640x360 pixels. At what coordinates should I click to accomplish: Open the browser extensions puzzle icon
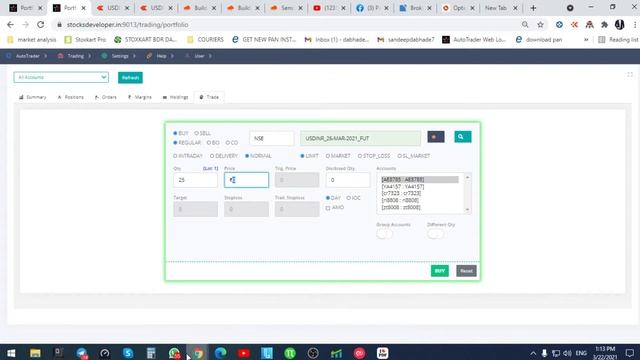coord(604,24)
